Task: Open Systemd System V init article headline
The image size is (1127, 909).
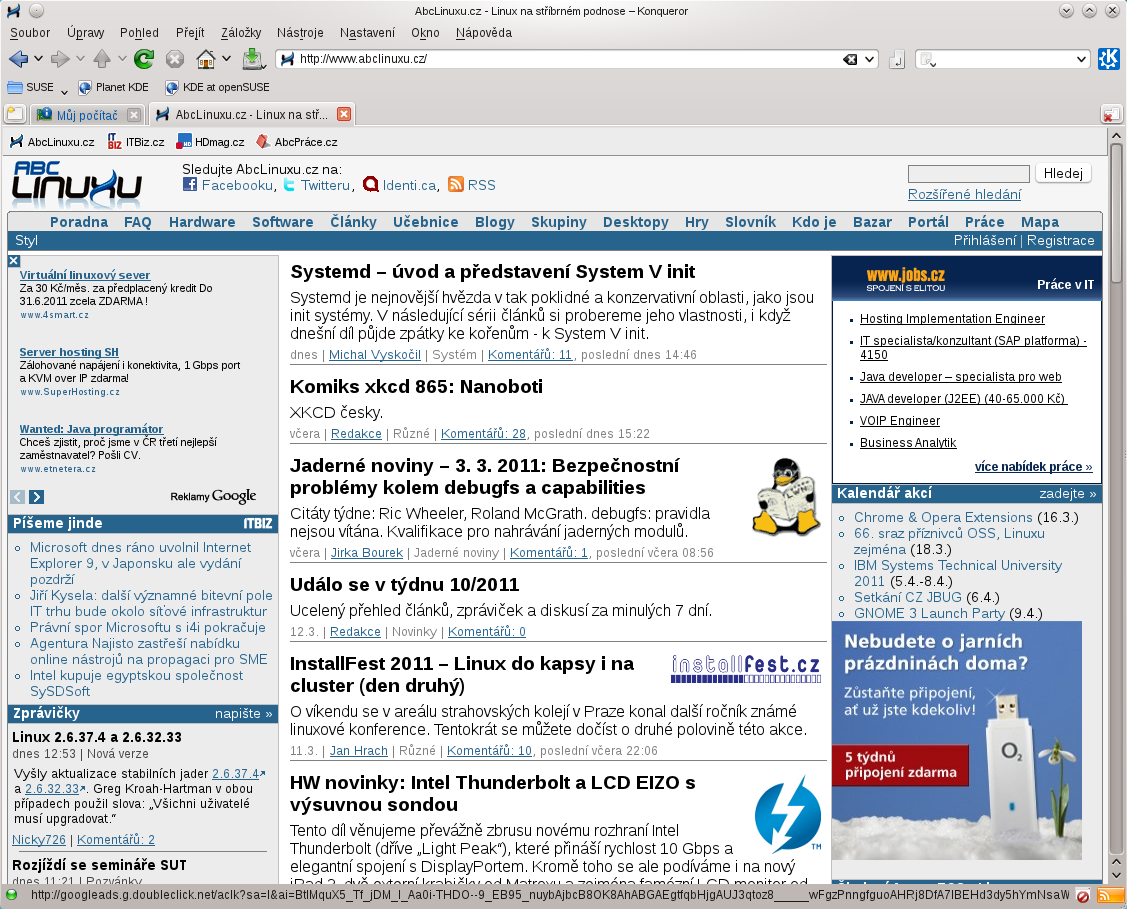Action: click(492, 272)
